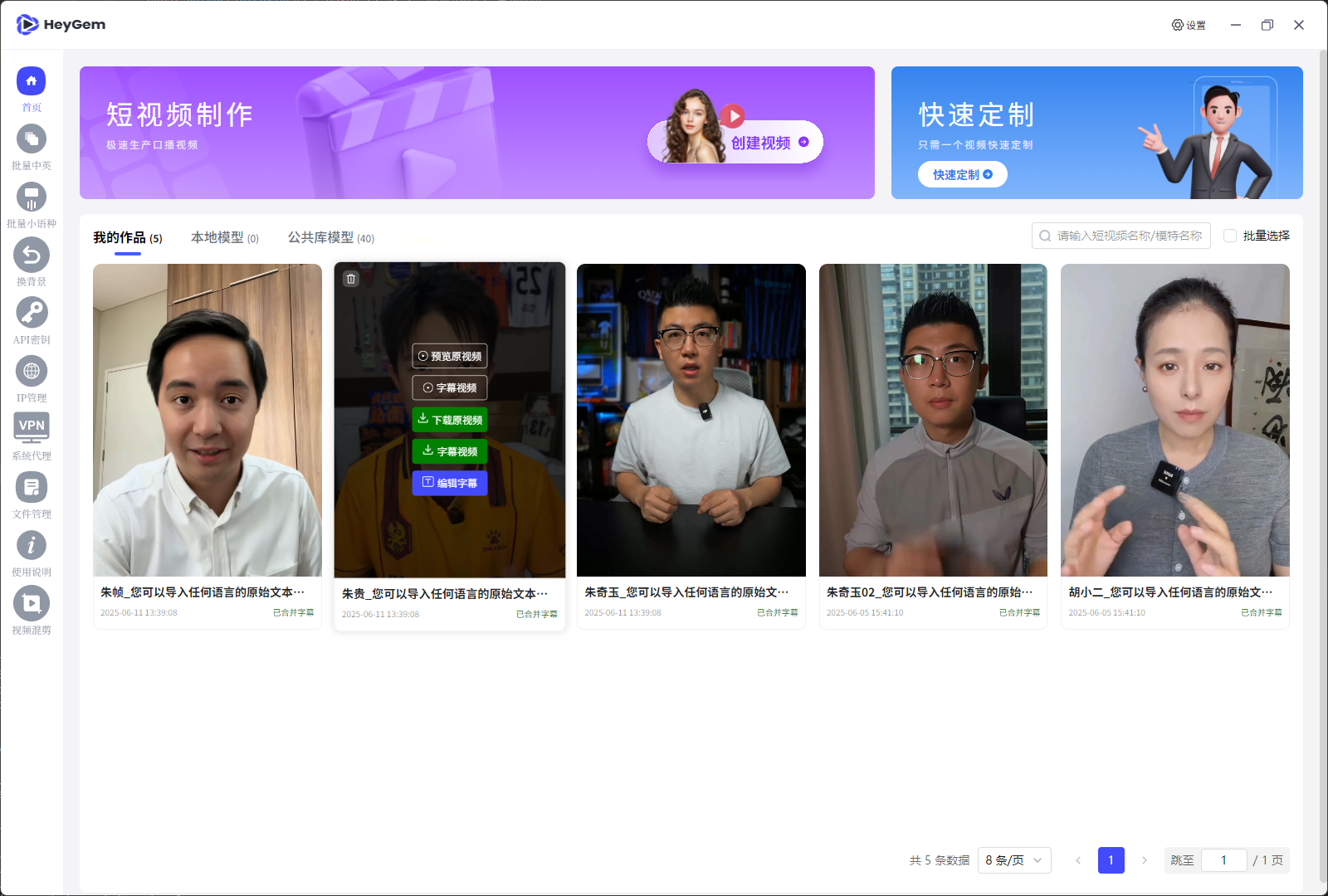Click the 短视频制作 purple banner

click(x=477, y=133)
